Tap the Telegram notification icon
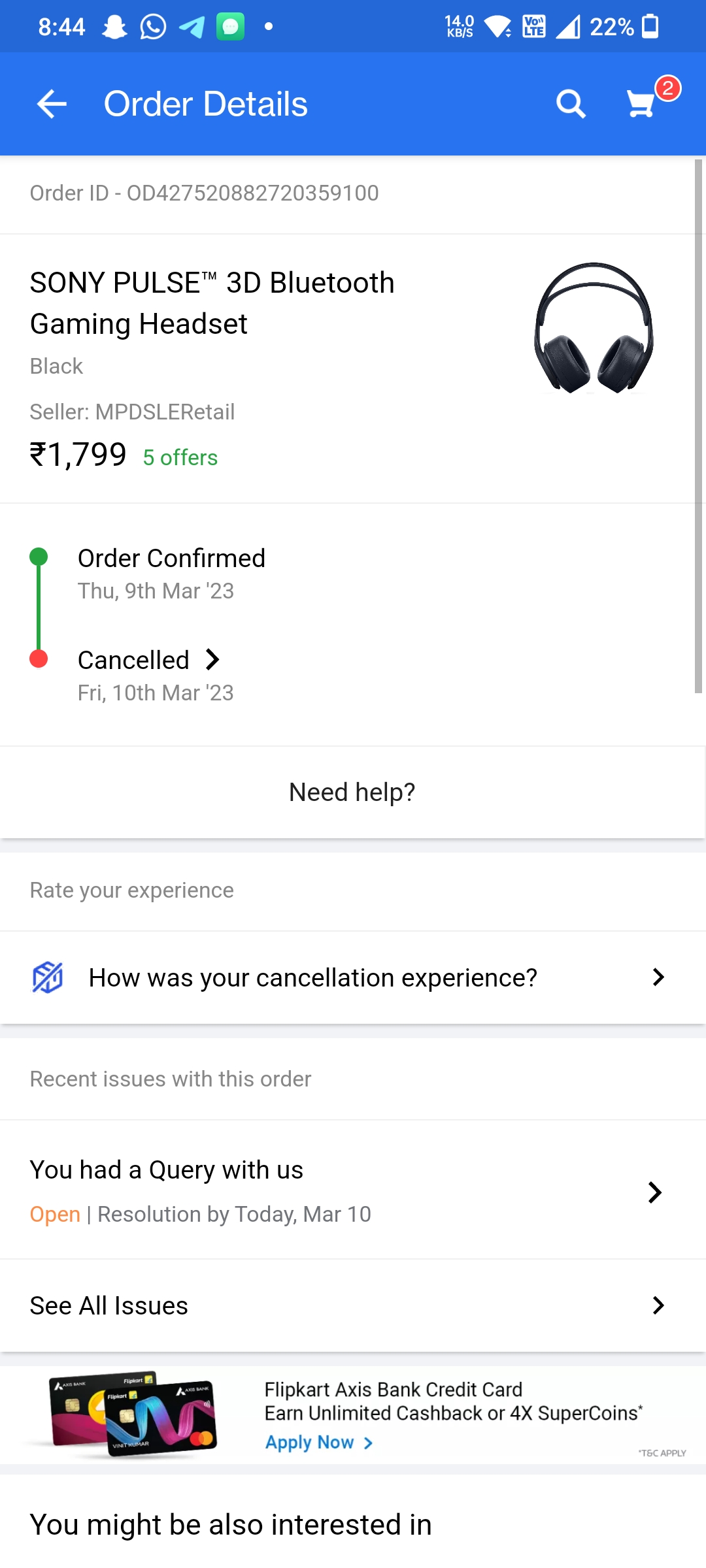The width and height of the screenshot is (706, 1568). (192, 27)
